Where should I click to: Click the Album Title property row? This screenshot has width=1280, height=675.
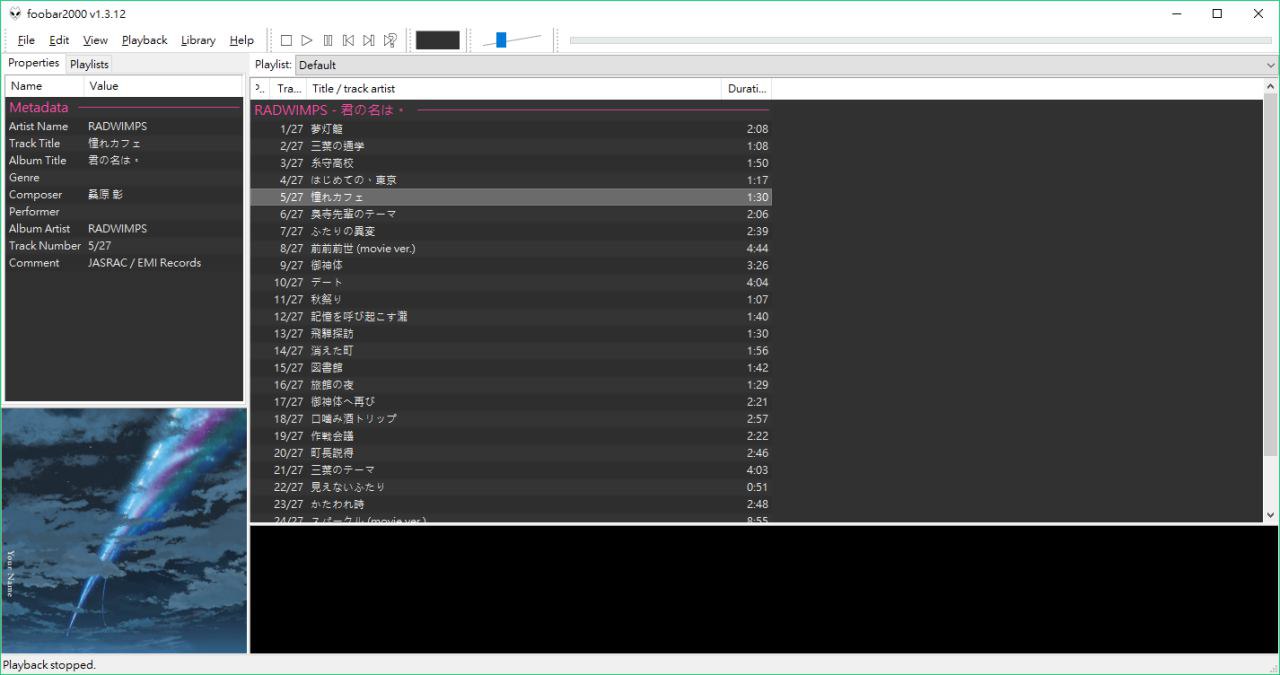(124, 160)
